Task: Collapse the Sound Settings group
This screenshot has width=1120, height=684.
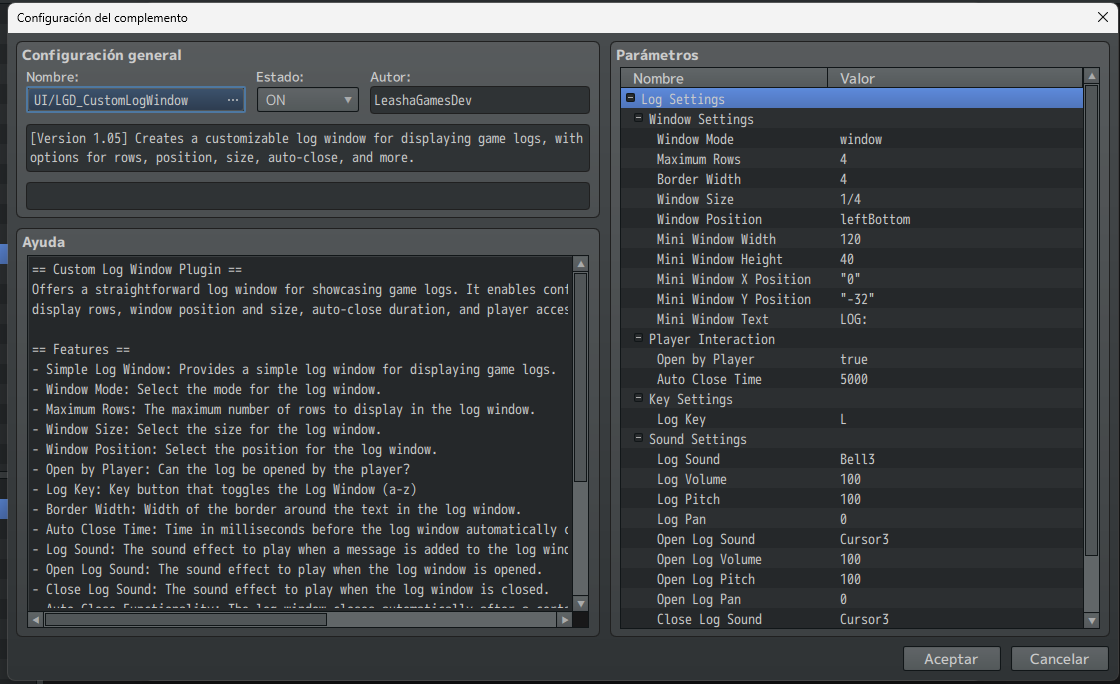Action: pos(639,438)
